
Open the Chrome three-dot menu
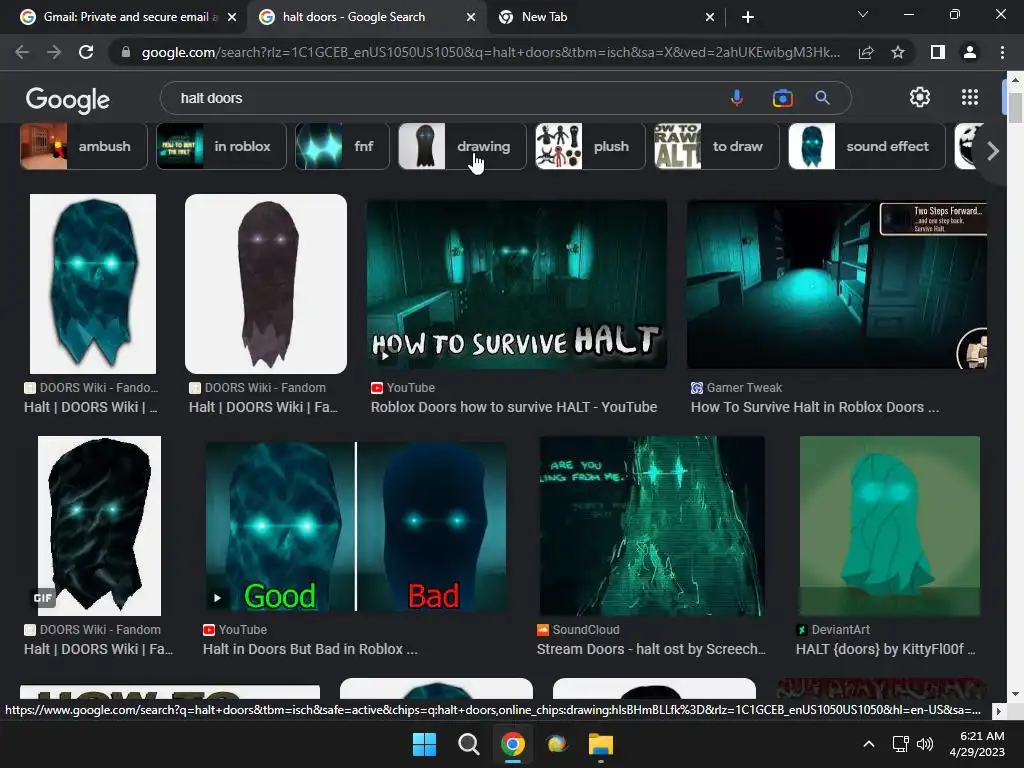(1002, 52)
